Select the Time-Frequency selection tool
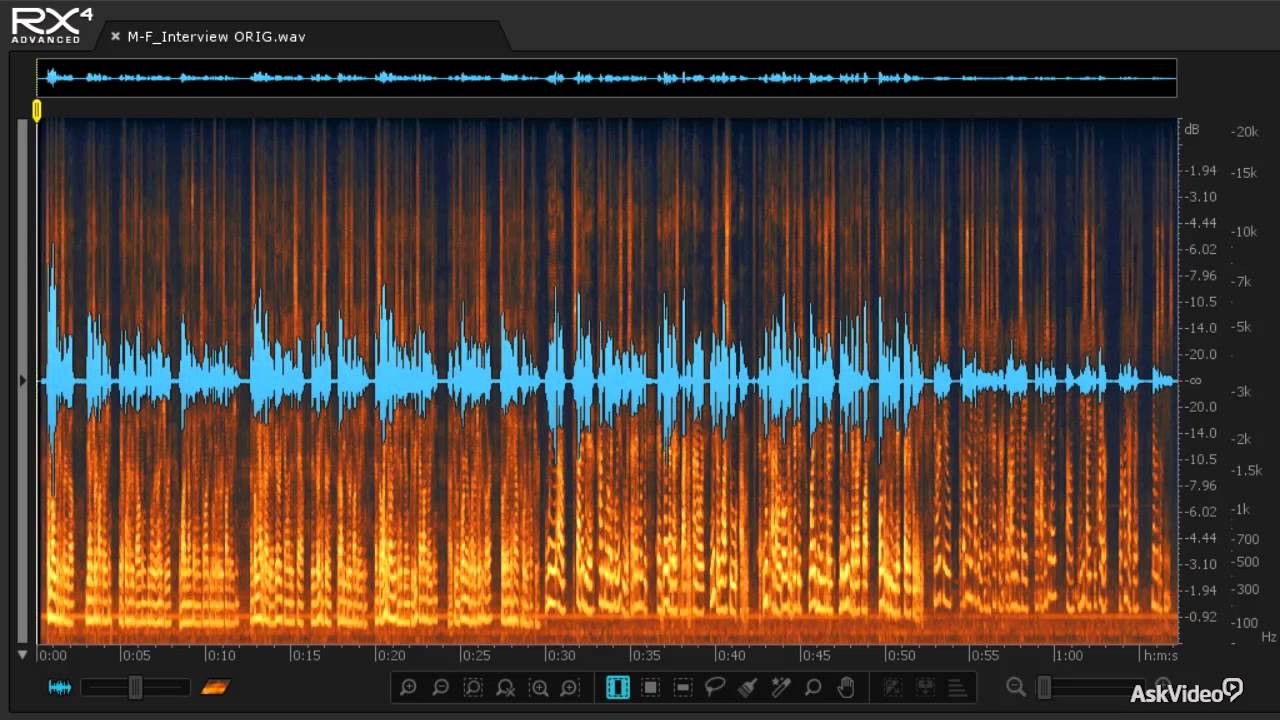The height and width of the screenshot is (720, 1280). coord(650,687)
